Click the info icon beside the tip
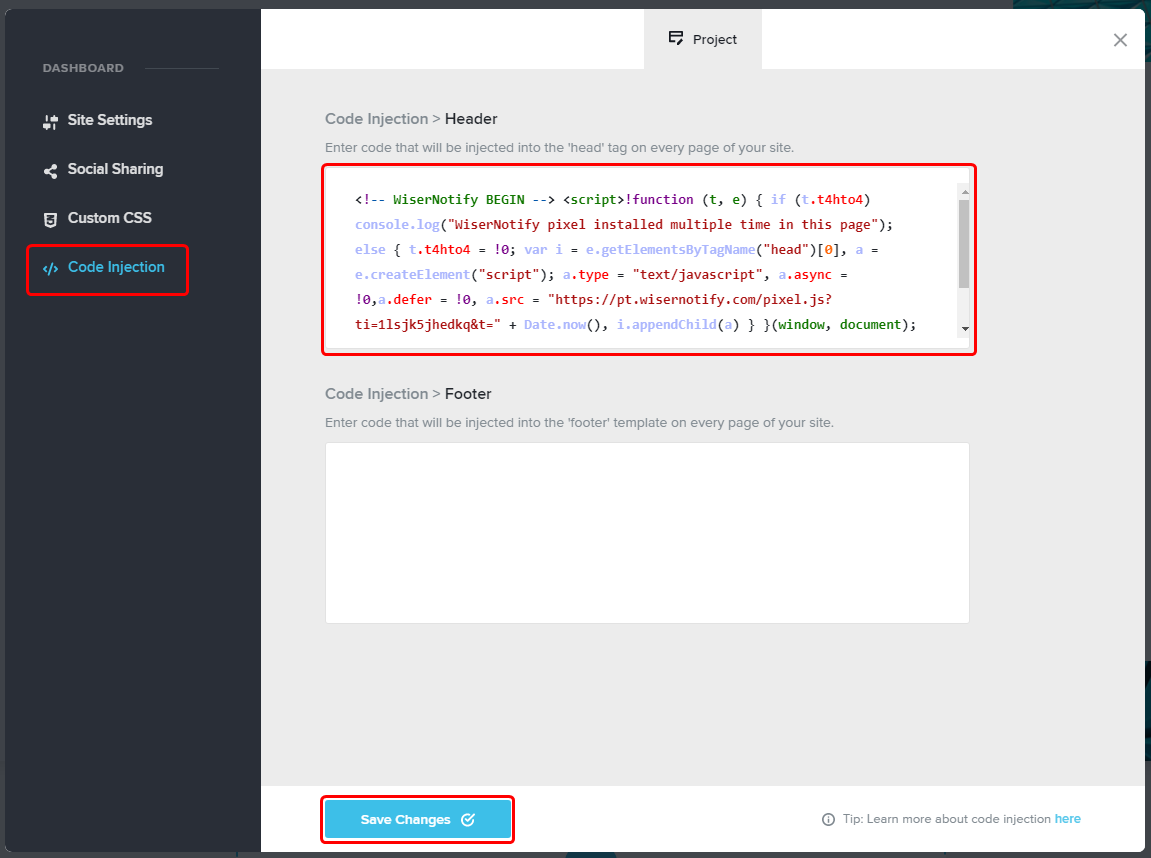The width and height of the screenshot is (1151, 858). point(828,820)
